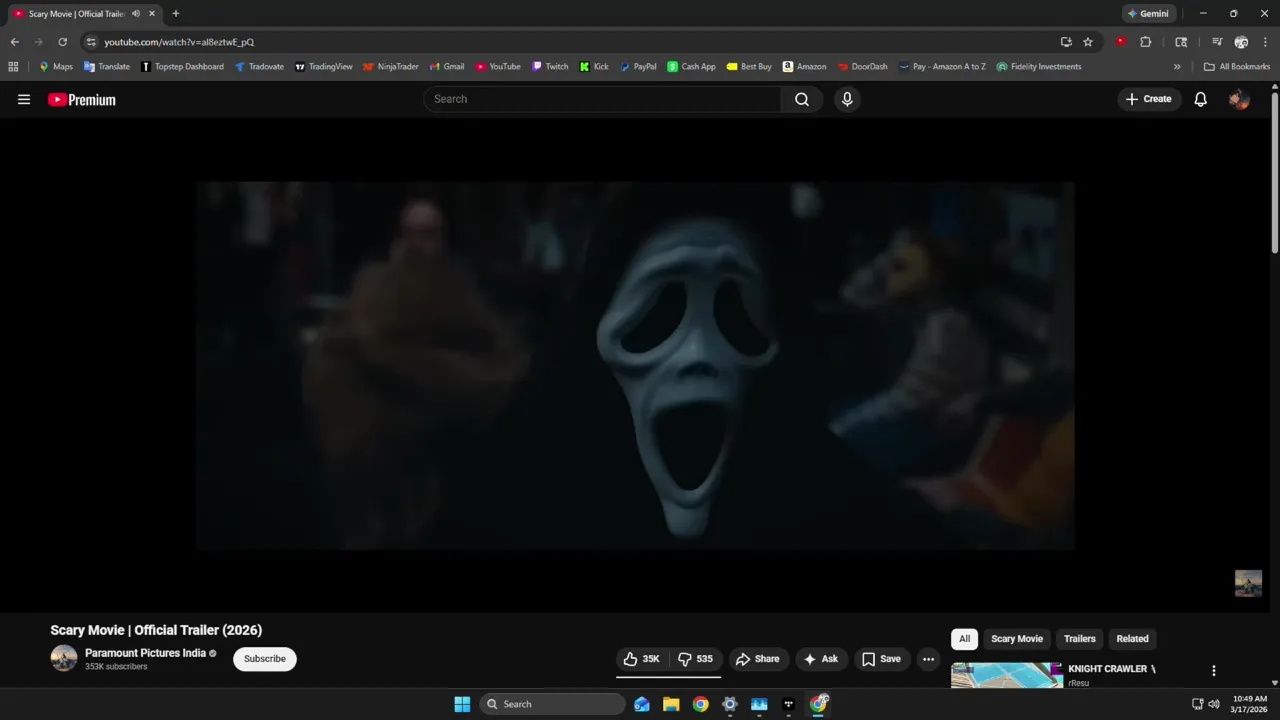
Task: Like the video with 35K thumbs up
Action: (642, 659)
